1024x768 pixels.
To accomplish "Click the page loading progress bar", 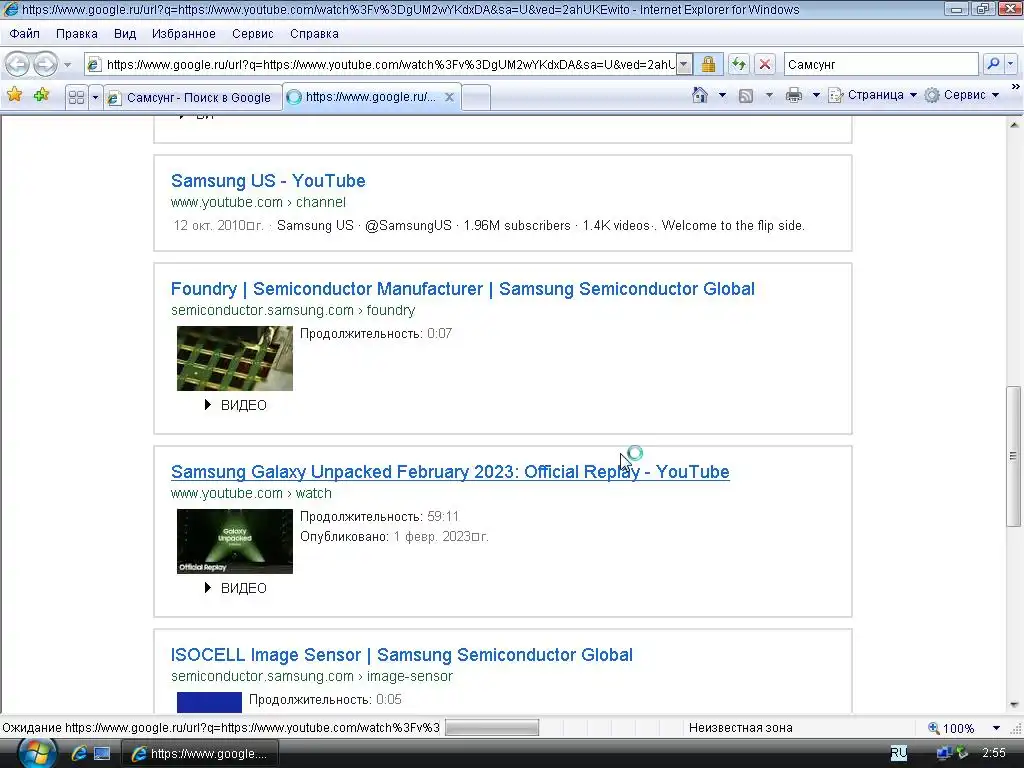I will [x=492, y=728].
